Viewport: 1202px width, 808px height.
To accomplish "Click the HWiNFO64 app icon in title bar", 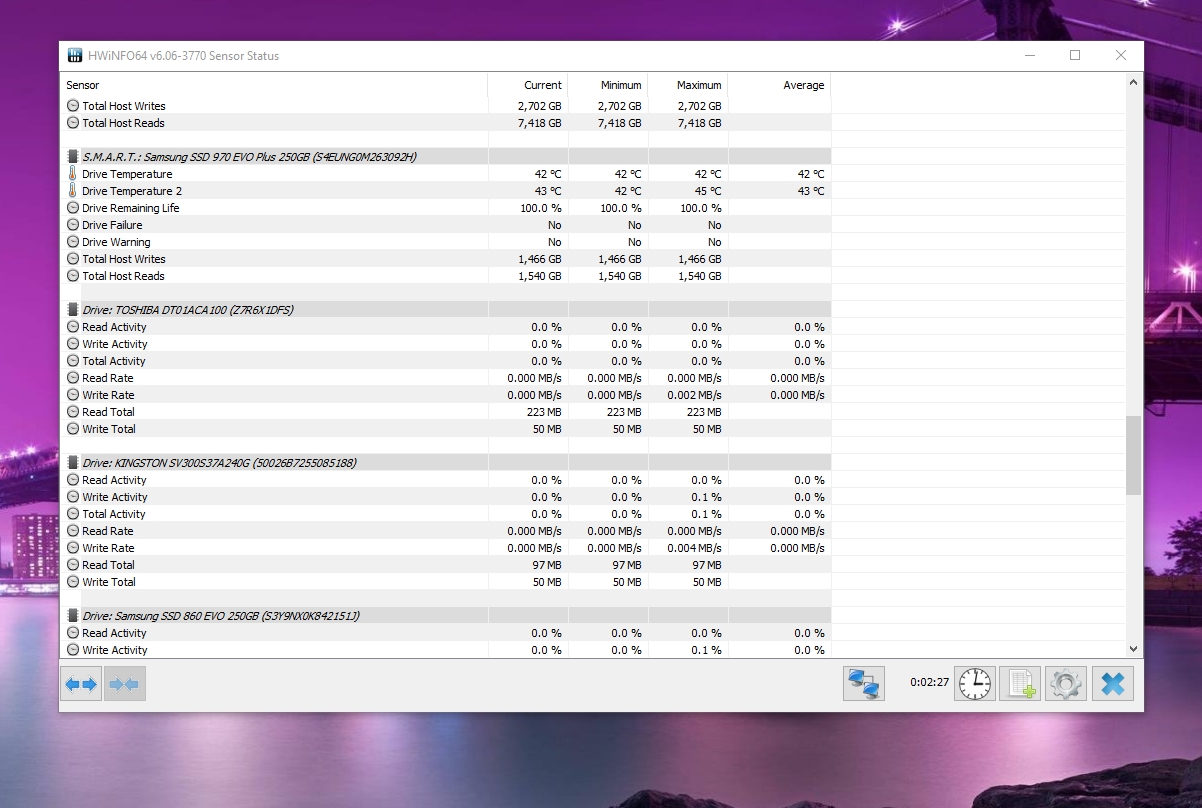I will (75, 56).
